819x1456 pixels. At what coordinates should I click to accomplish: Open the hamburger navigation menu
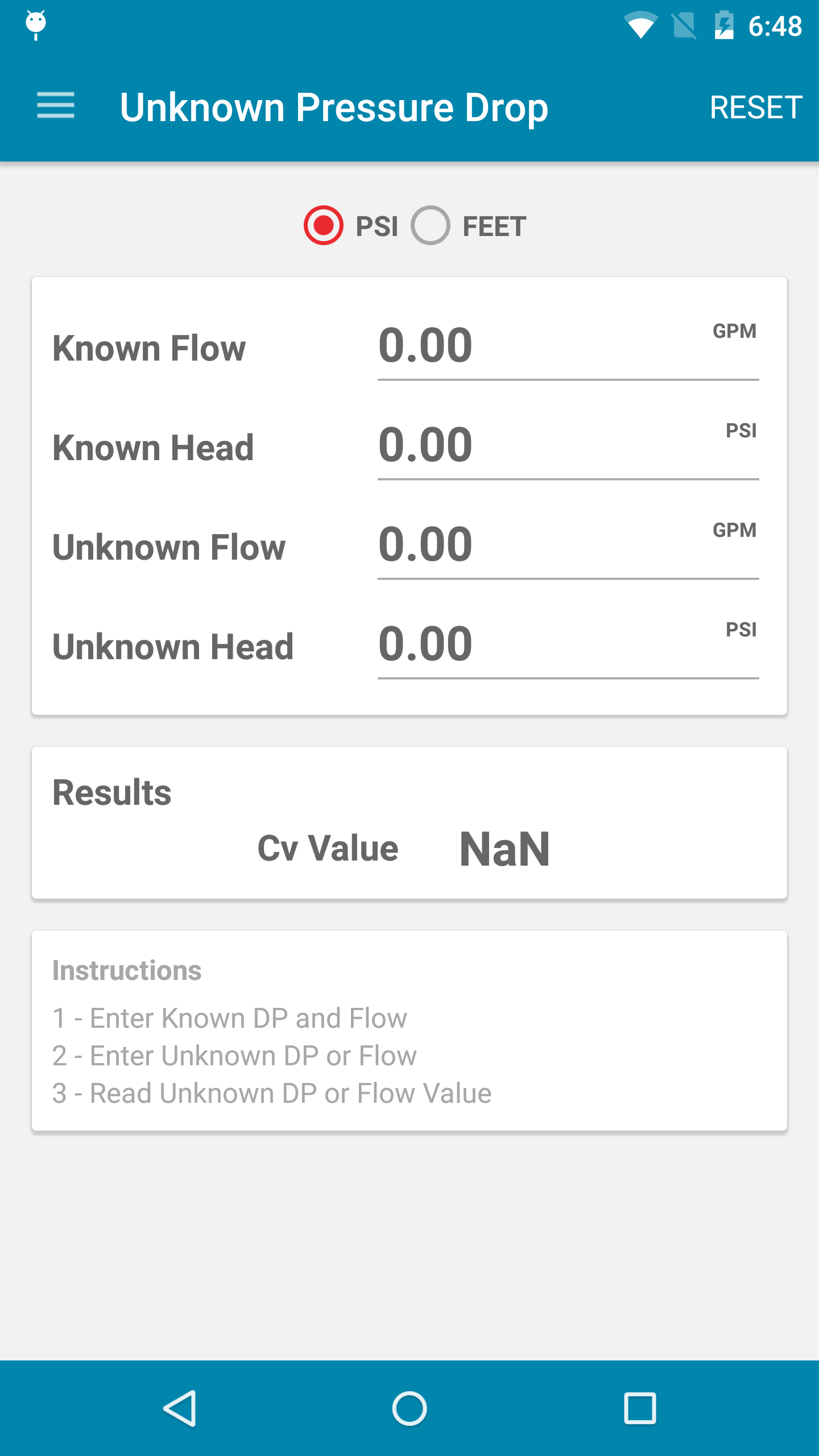[x=56, y=106]
